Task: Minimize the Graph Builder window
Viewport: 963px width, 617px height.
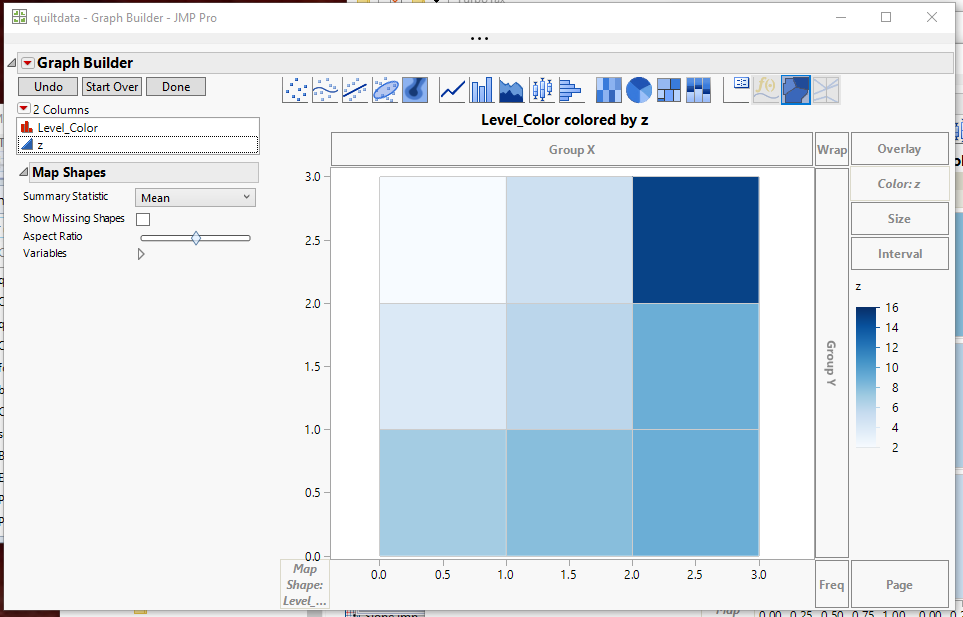Action: [841, 17]
